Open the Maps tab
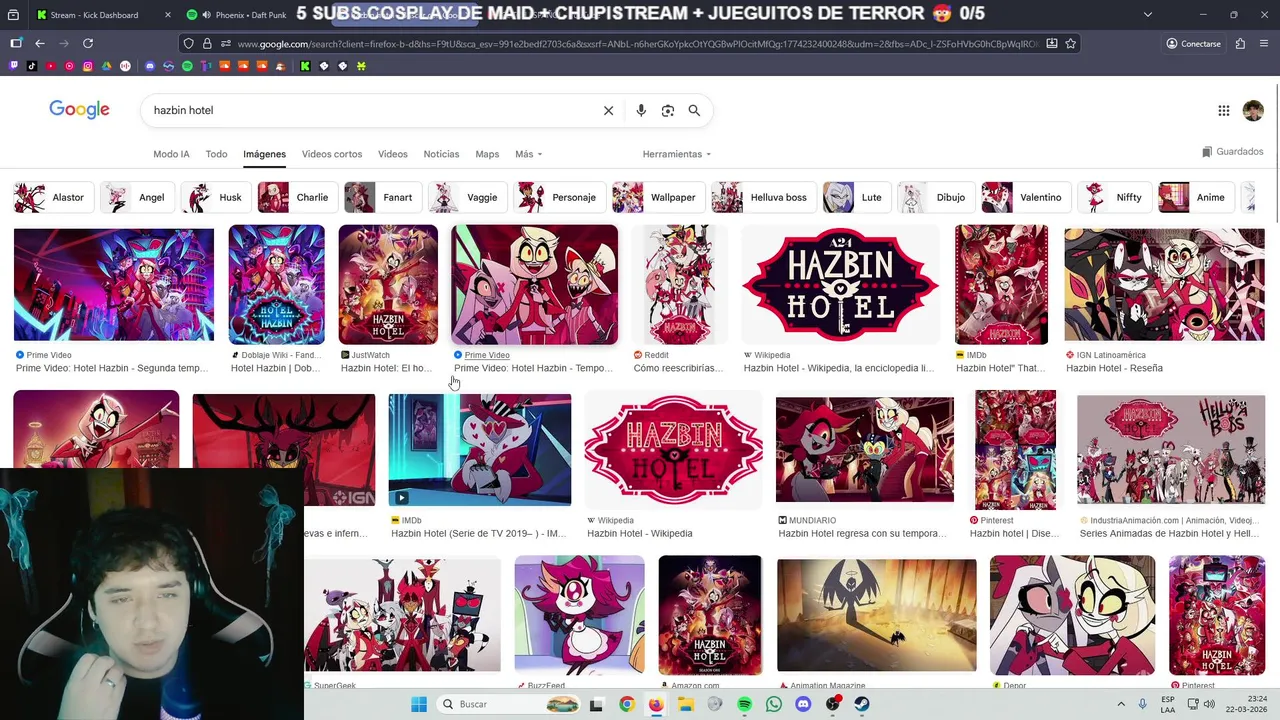Viewport: 1280px width, 720px height. [x=487, y=154]
